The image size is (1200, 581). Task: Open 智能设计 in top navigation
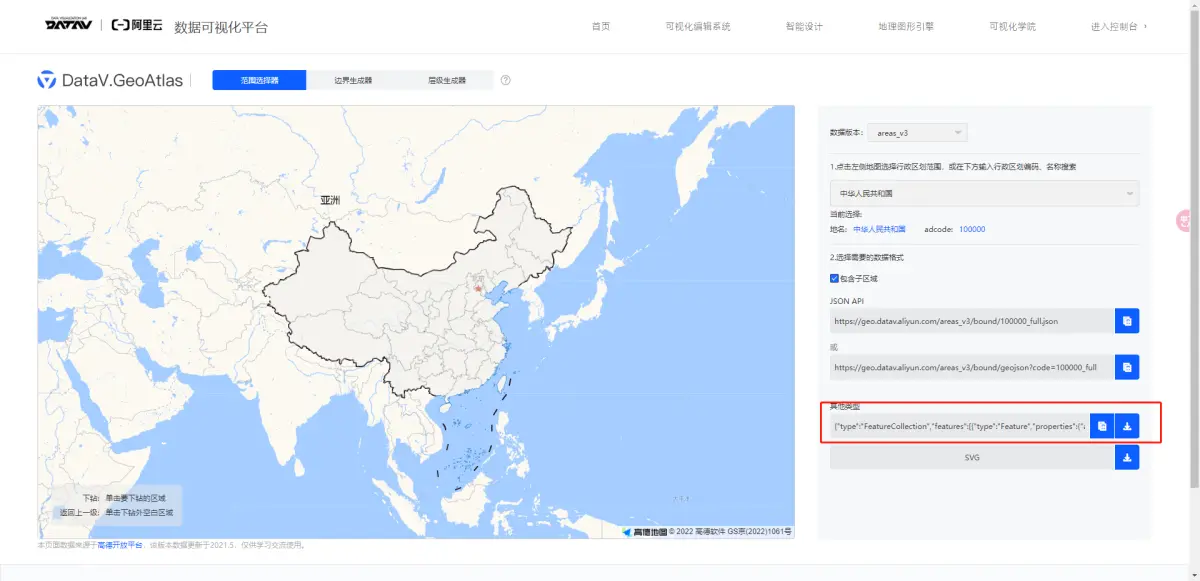(804, 26)
